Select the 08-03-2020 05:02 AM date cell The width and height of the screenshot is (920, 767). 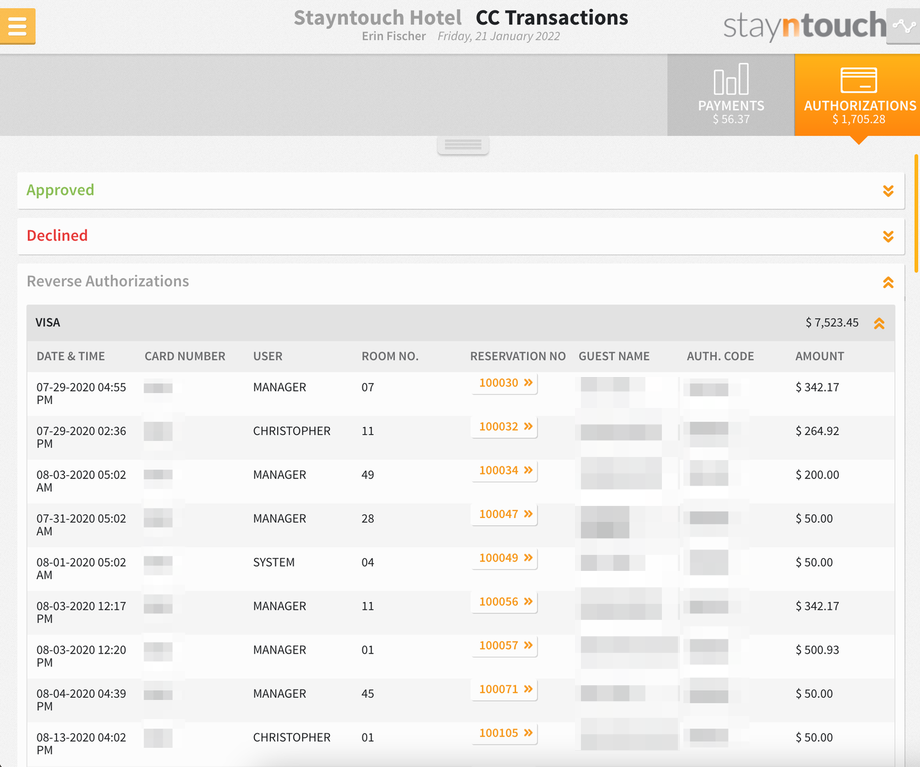click(x=81, y=481)
